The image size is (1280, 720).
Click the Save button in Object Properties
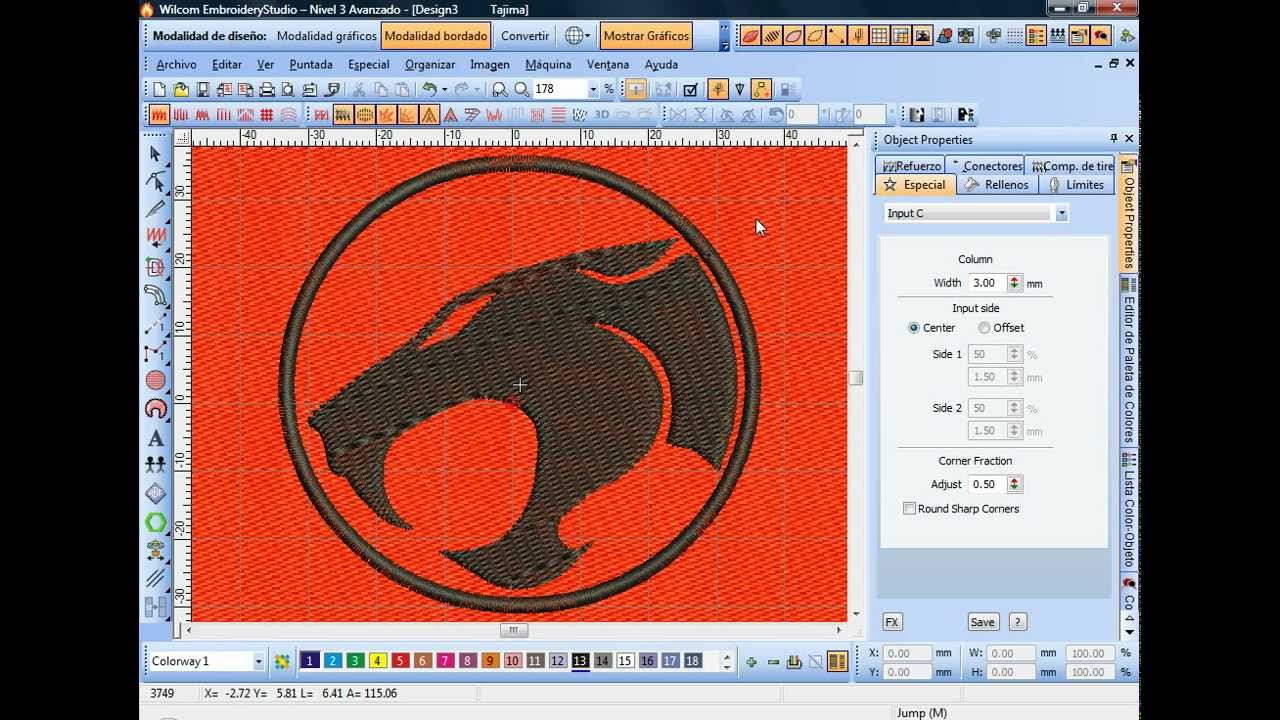[983, 622]
